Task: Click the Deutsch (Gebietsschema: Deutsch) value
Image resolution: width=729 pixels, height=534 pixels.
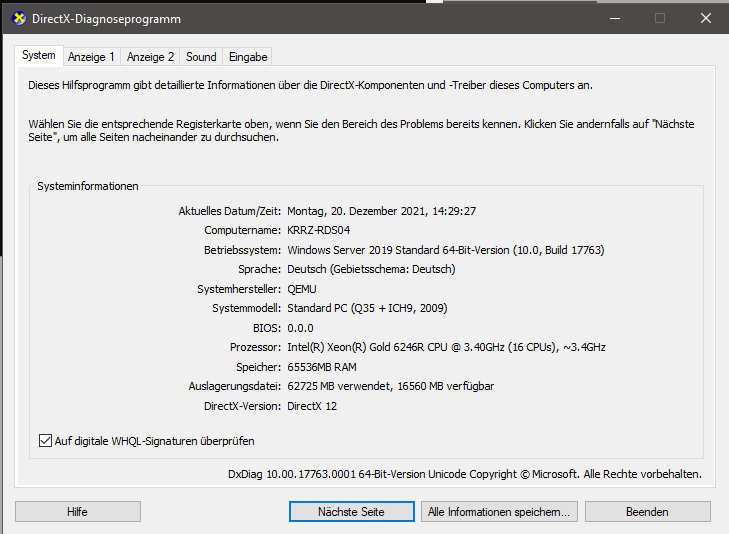Action: click(x=371, y=269)
